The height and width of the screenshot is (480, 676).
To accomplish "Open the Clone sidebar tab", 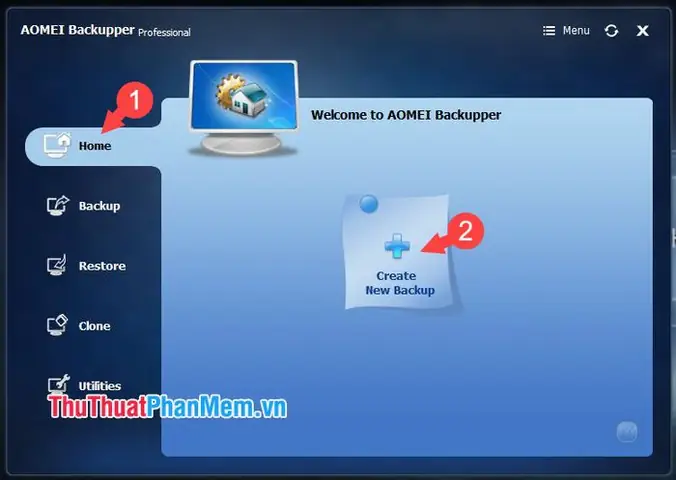I will tap(79, 326).
